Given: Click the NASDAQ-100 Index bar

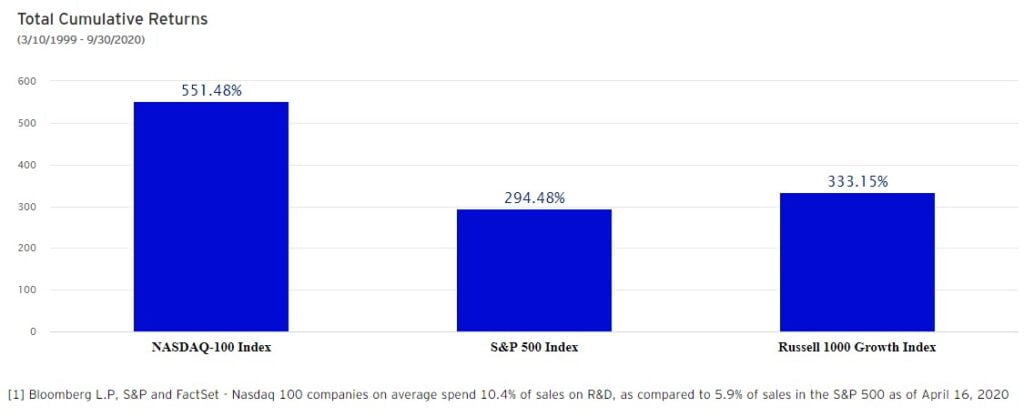Looking at the screenshot, I should tap(211, 216).
